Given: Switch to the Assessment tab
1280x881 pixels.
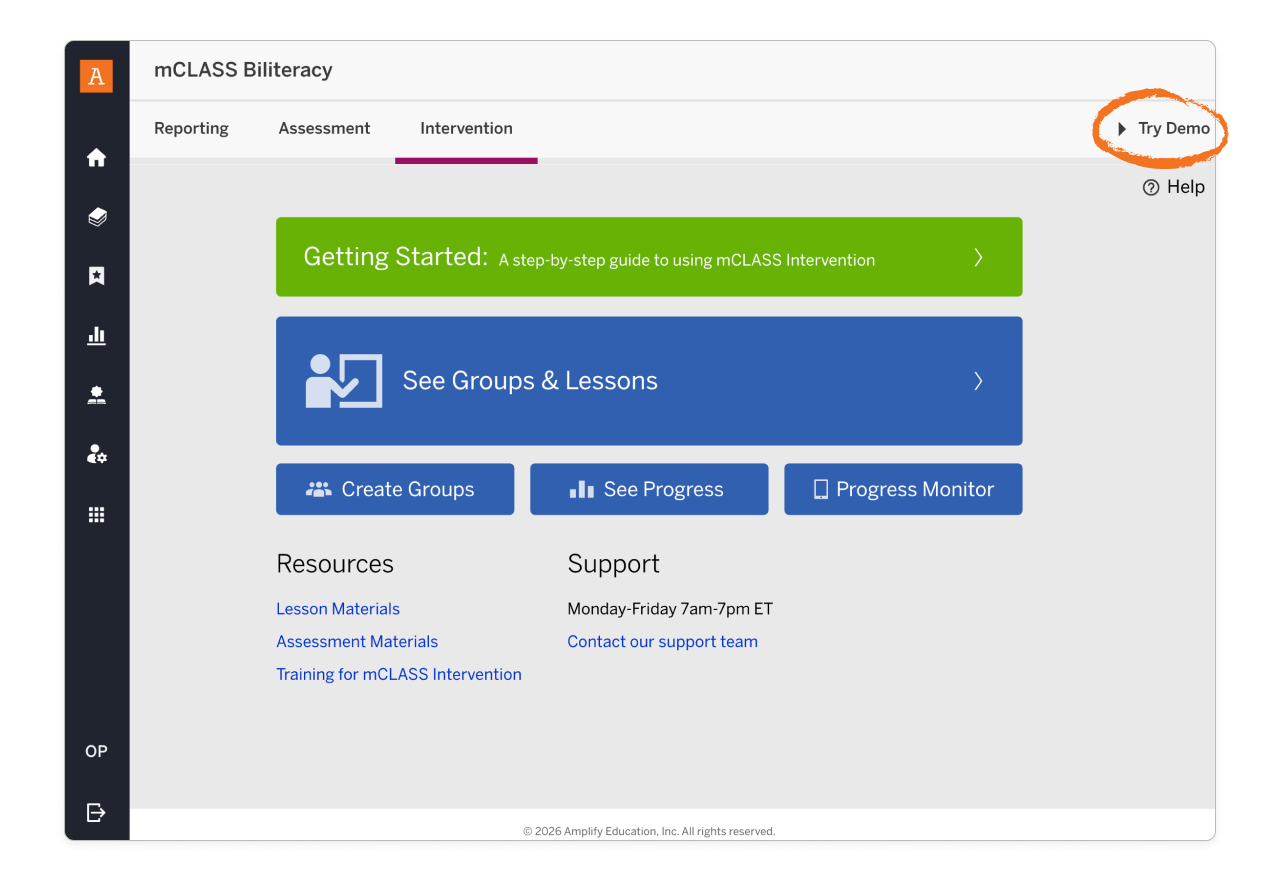Looking at the screenshot, I should click(x=324, y=128).
